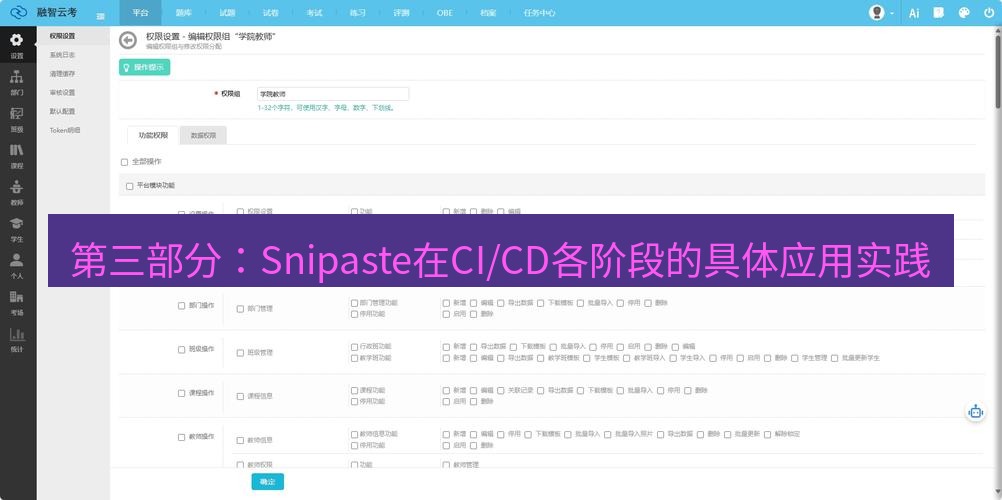Viewport: 1002px width, 500px height.
Task: Tick the 教师操作 checkbox
Action: [181, 437]
